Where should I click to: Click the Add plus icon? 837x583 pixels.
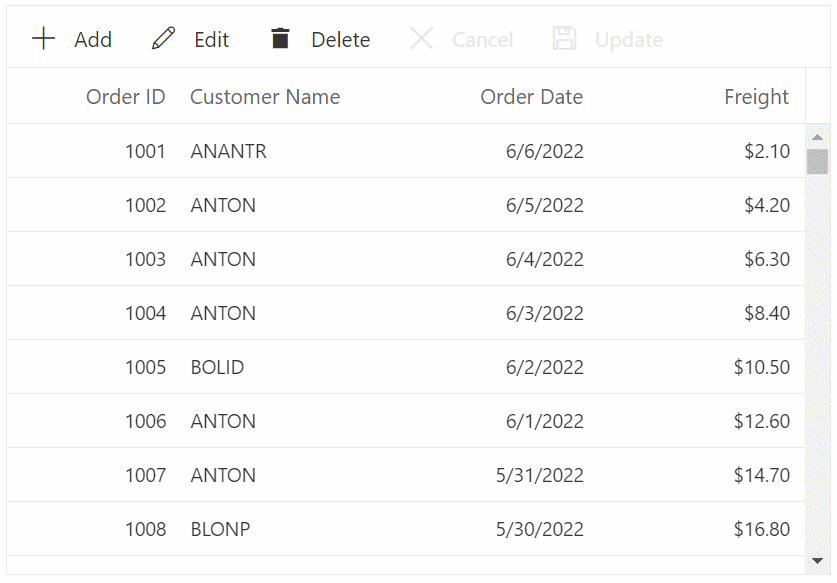(x=44, y=39)
